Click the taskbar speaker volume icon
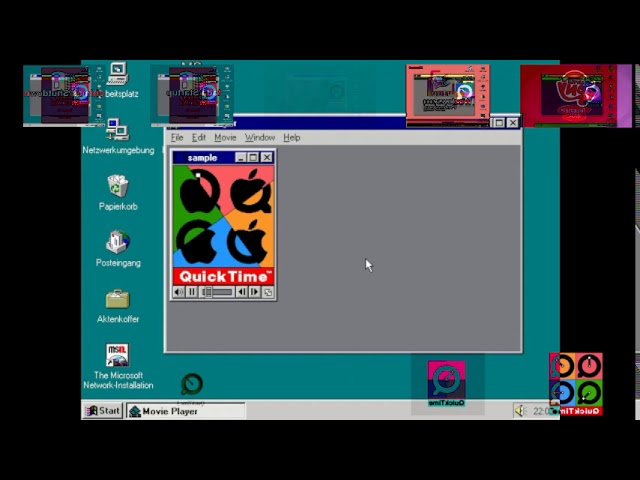640x480 pixels. click(x=520, y=411)
